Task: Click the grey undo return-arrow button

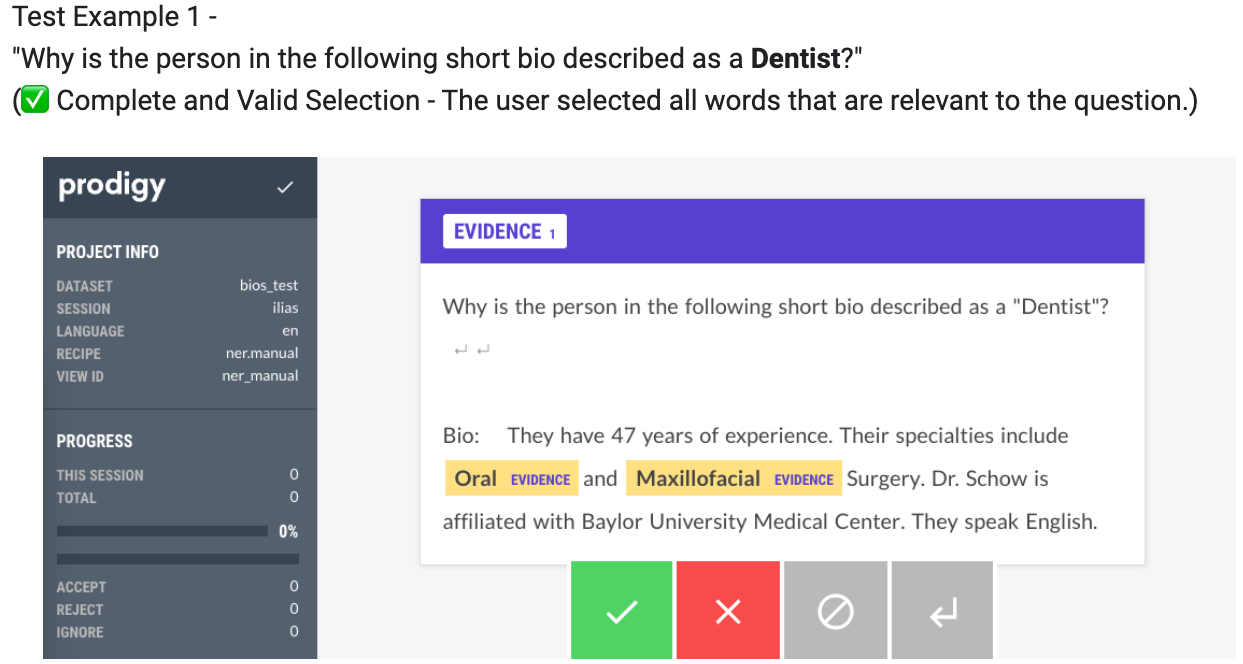Action: coord(942,611)
